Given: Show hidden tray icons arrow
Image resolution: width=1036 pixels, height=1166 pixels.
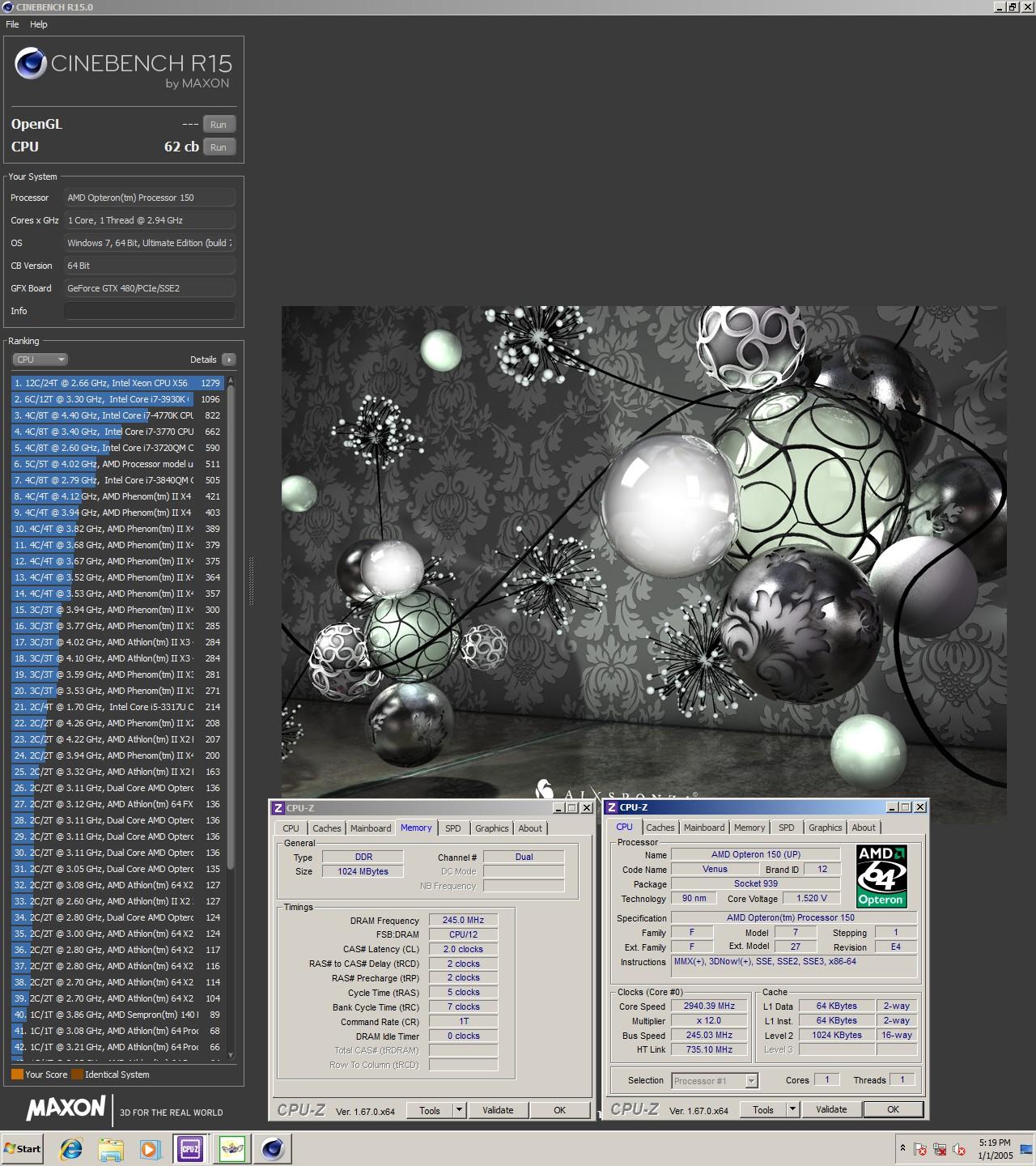Looking at the screenshot, I should click(x=902, y=1148).
